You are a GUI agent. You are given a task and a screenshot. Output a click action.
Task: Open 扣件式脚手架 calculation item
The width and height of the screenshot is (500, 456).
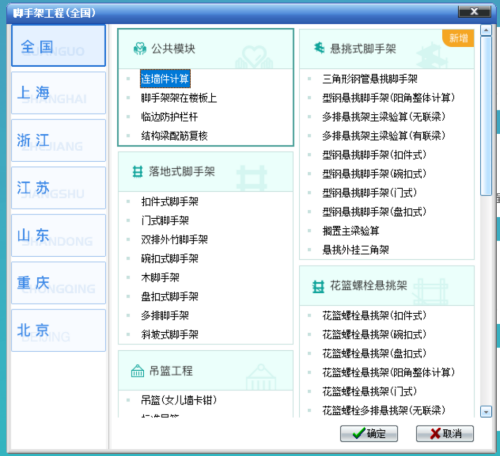pos(170,202)
